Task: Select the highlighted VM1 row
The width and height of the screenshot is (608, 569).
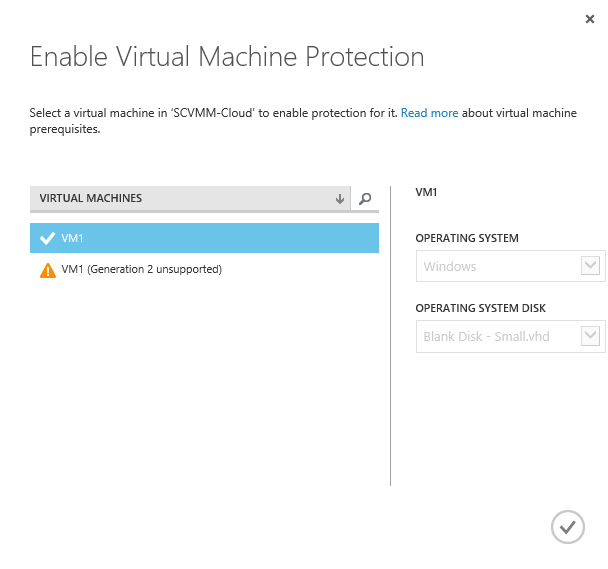Action: [204, 238]
